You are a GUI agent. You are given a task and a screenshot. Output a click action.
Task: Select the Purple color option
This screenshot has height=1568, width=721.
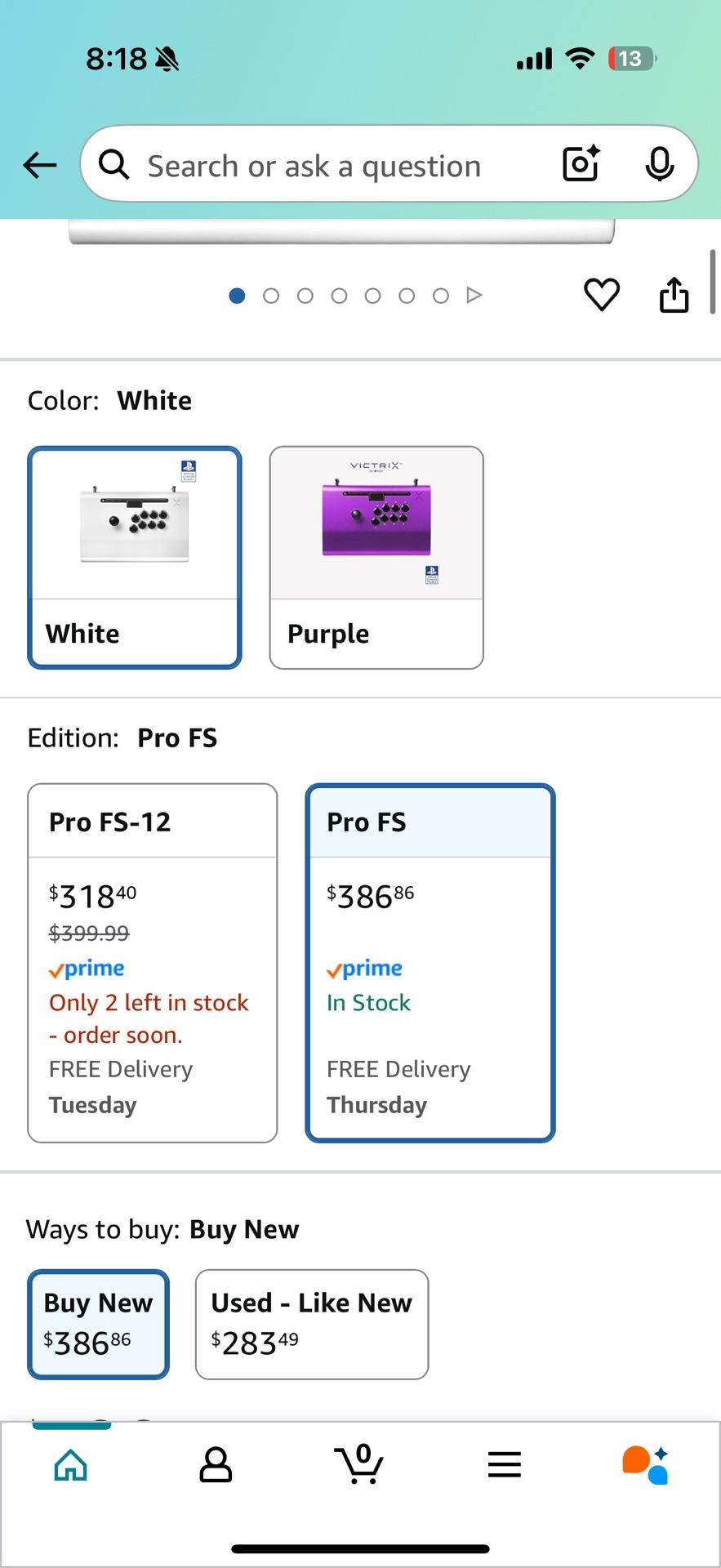[376, 558]
